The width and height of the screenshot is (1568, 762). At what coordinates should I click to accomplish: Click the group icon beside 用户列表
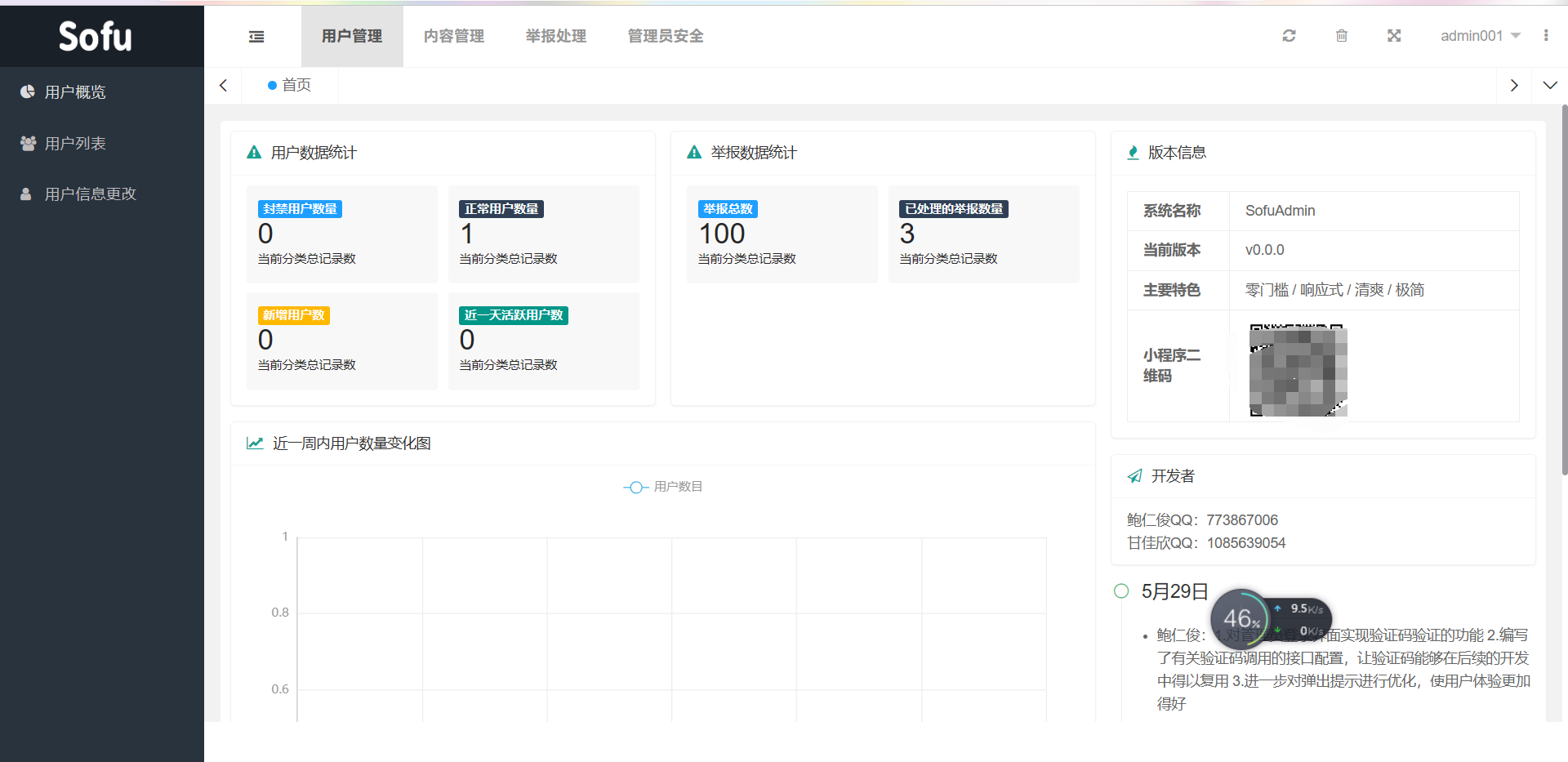pyautogui.click(x=28, y=143)
